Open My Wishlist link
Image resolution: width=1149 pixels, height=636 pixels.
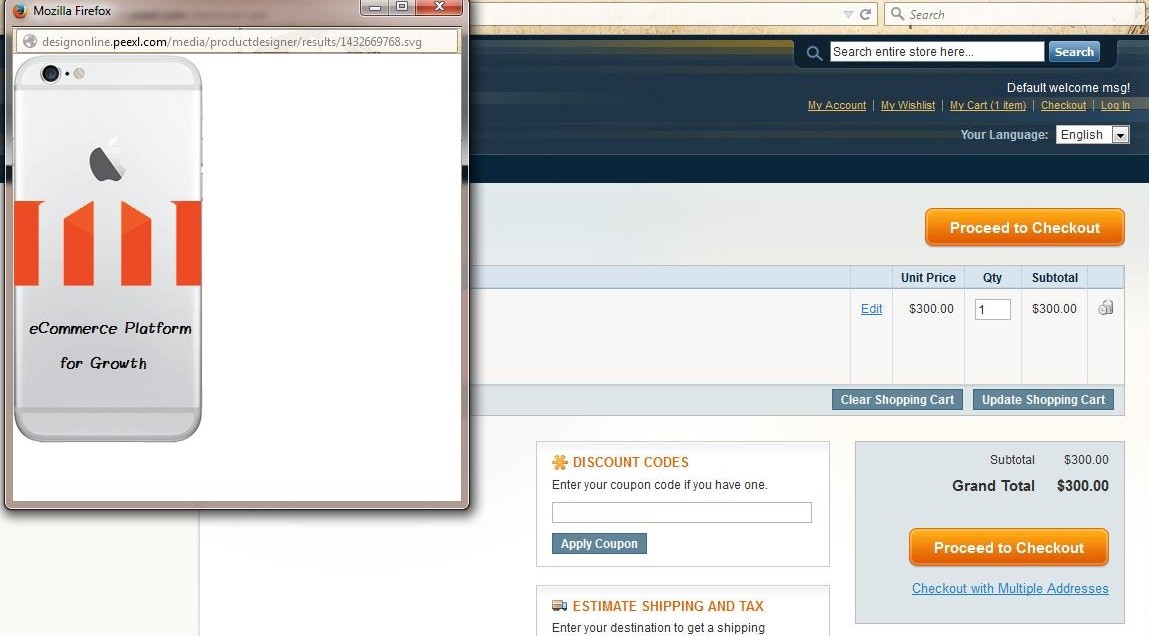(x=908, y=106)
